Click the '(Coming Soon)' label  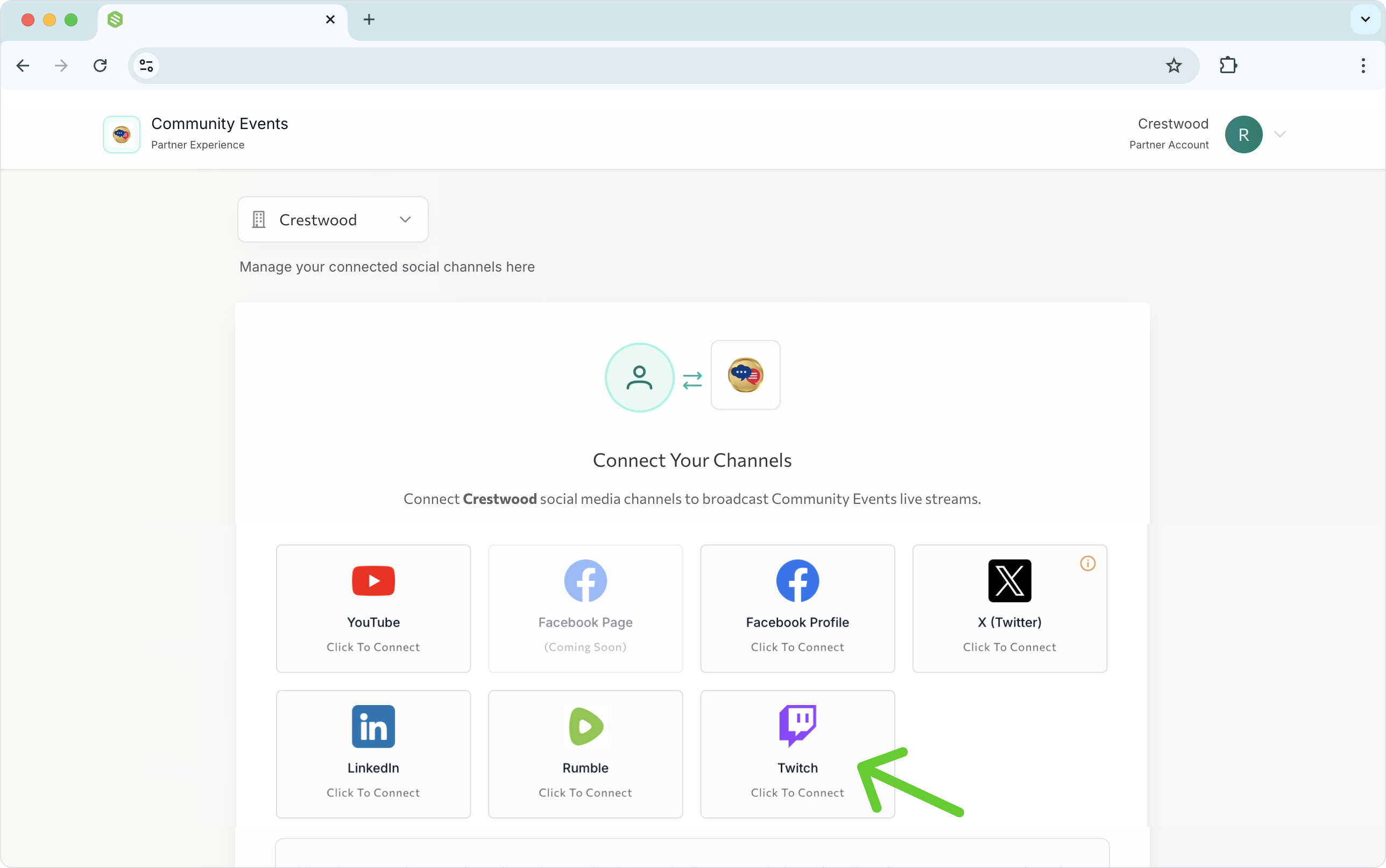[585, 647]
